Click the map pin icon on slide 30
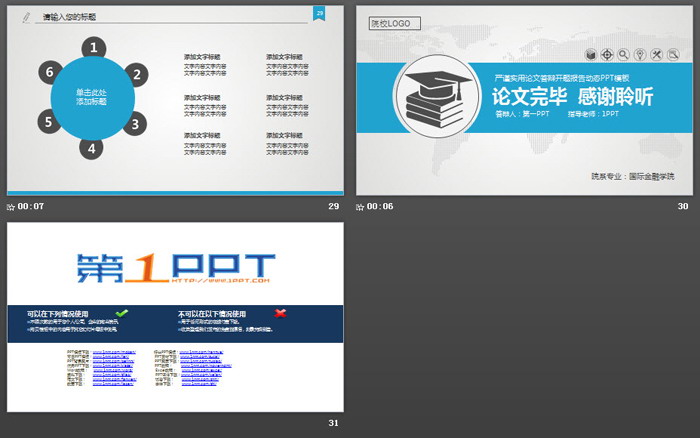The width and height of the screenshot is (700, 438). pyautogui.click(x=640, y=55)
